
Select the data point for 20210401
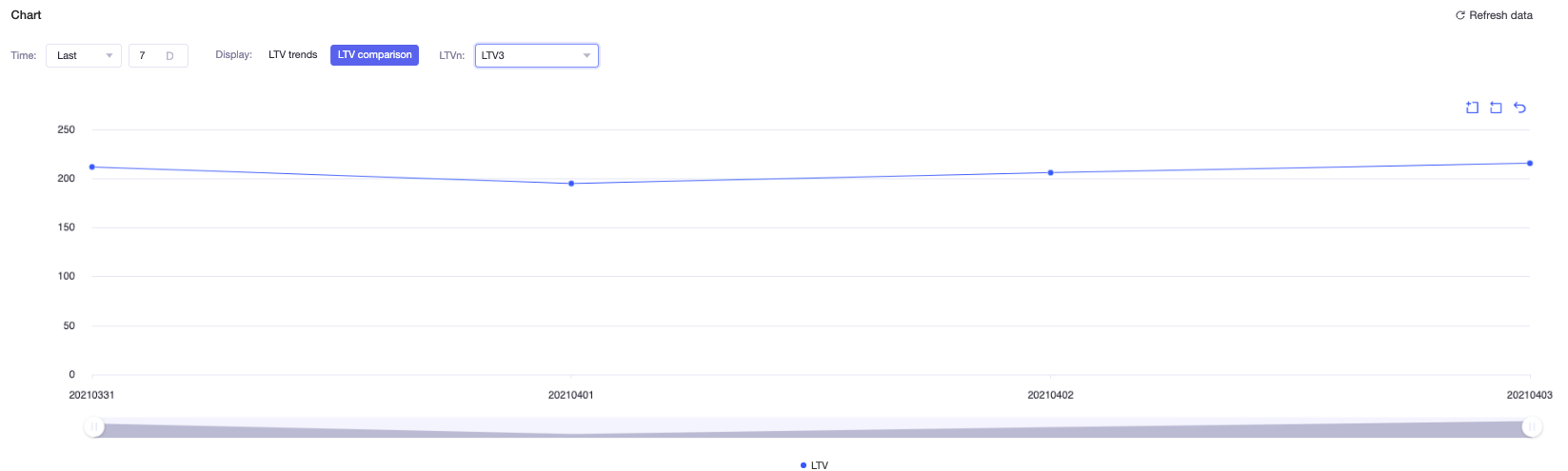point(571,184)
